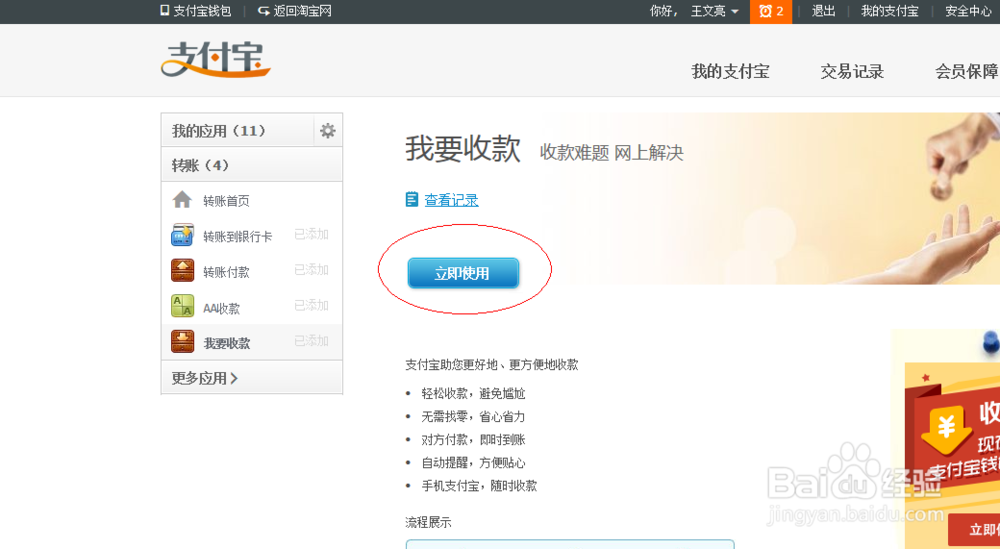This screenshot has height=549, width=1000.
Task: Click text 无需找零，省心省力
Action: [473, 416]
